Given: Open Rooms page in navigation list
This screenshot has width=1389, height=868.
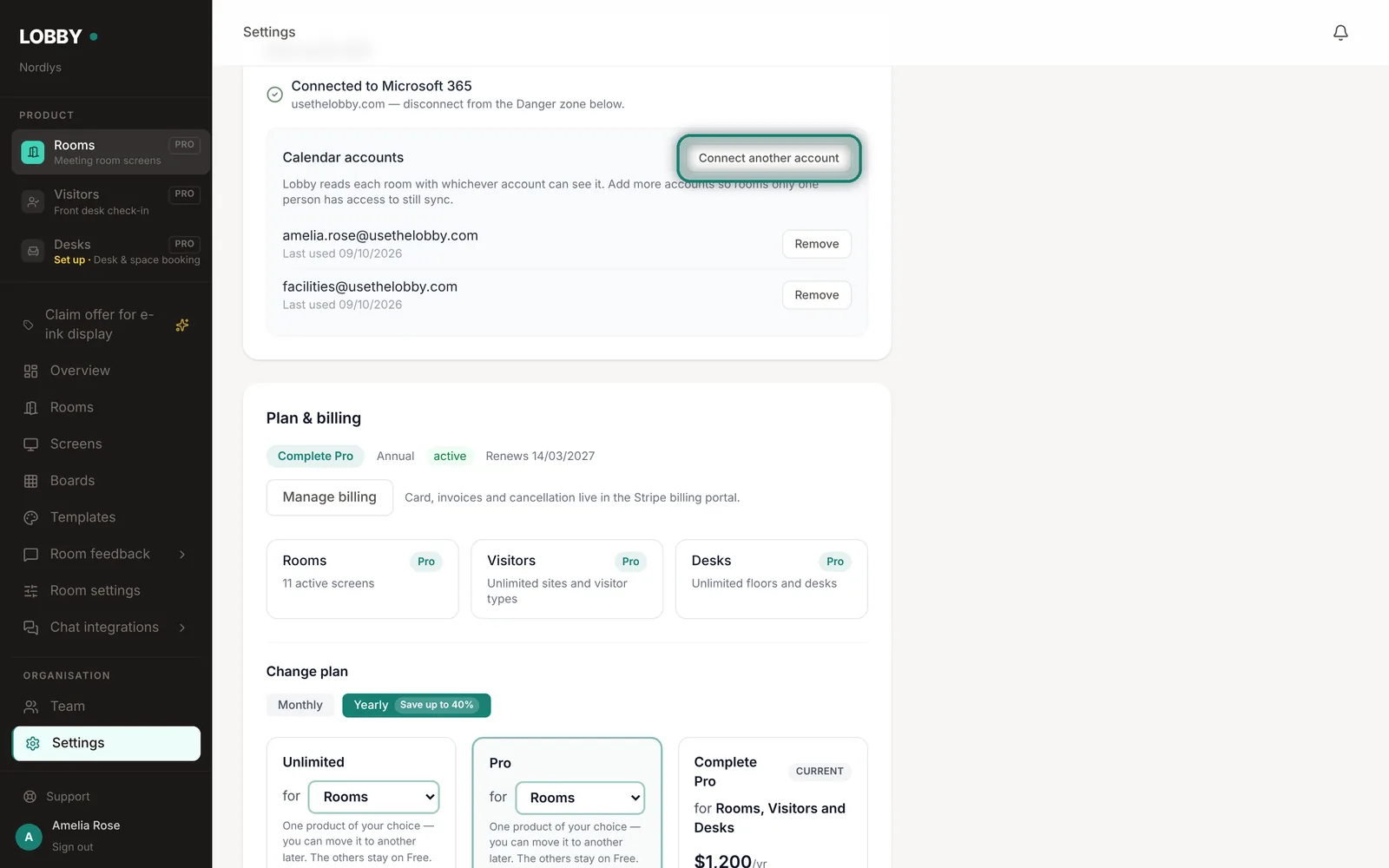Looking at the screenshot, I should (x=106, y=407).
